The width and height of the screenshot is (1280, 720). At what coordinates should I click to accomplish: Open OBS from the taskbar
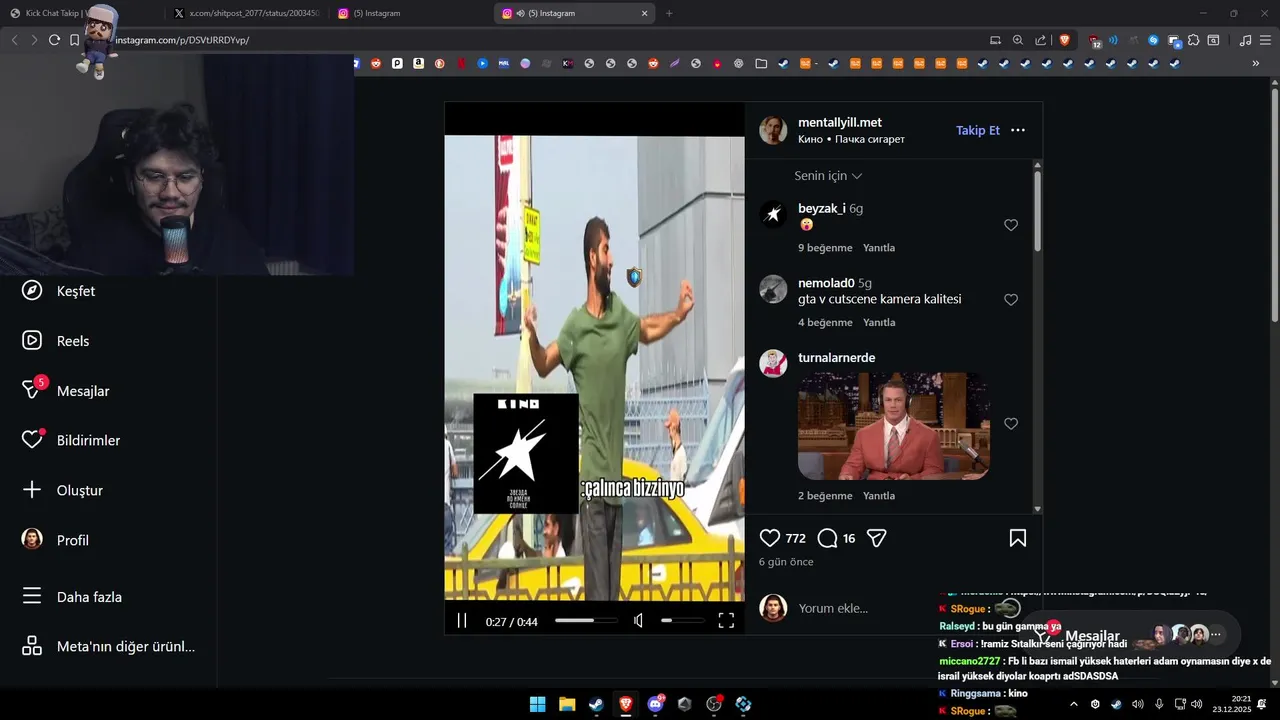click(714, 704)
